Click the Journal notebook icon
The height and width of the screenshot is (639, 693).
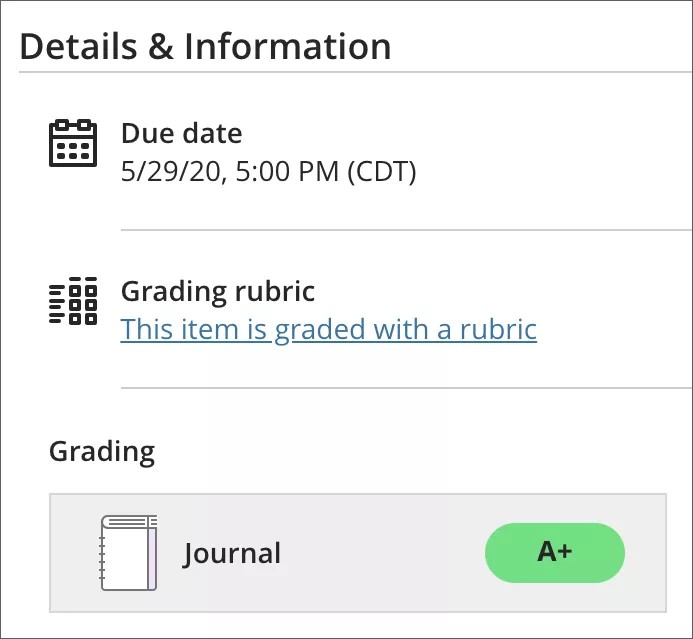click(129, 552)
